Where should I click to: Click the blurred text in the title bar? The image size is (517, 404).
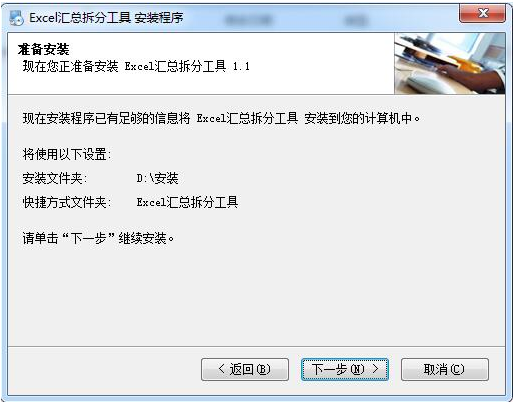(297, 19)
